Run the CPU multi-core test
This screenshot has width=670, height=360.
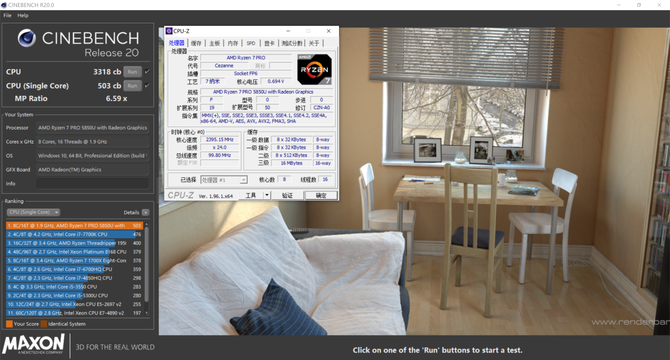coord(132,72)
